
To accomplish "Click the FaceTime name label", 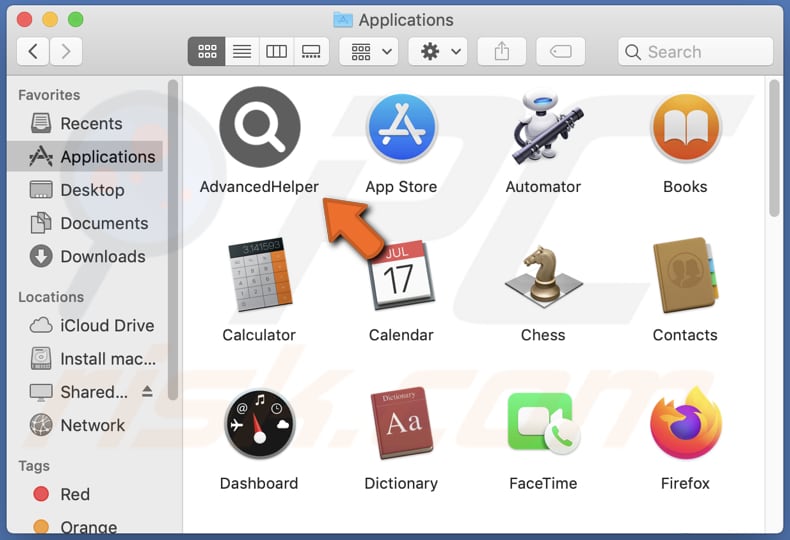I will tap(543, 484).
